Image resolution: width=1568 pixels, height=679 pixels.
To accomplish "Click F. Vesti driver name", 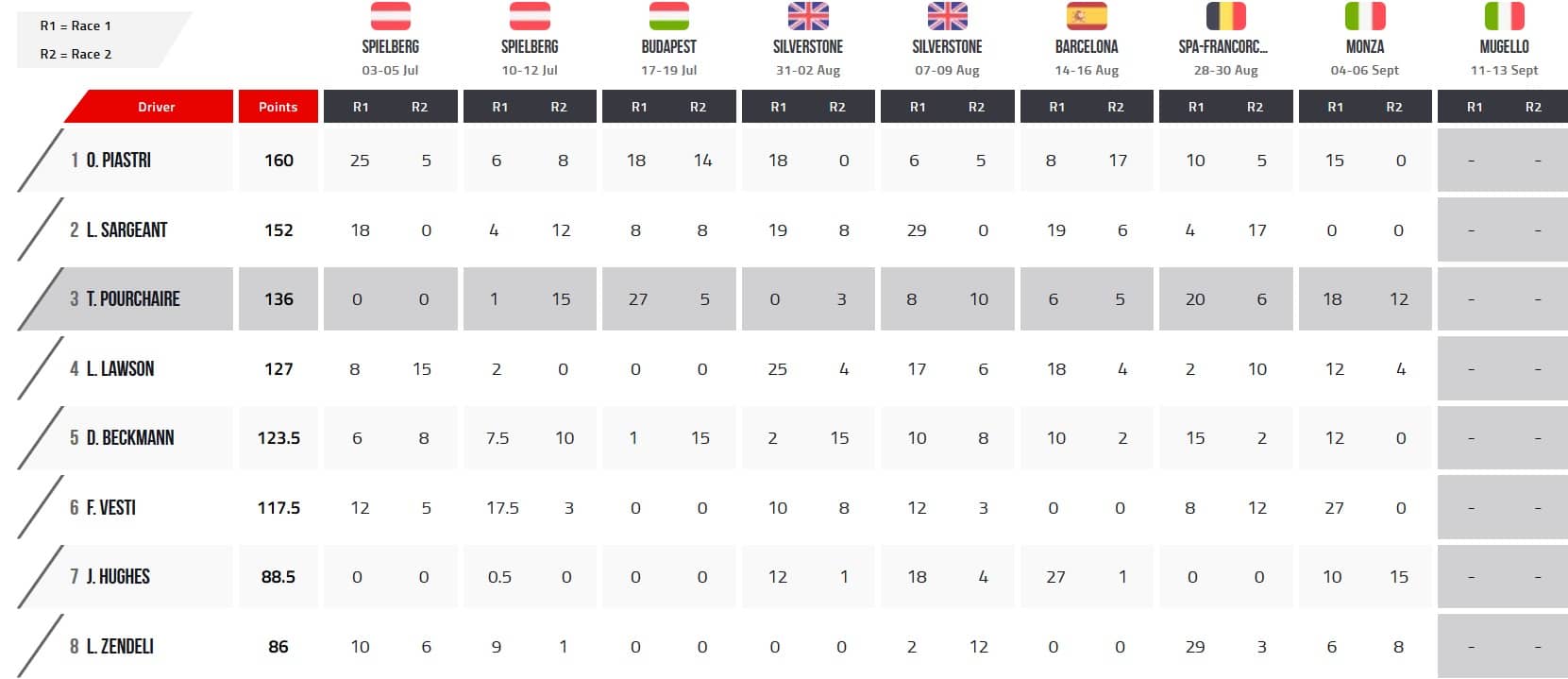I will point(111,508).
